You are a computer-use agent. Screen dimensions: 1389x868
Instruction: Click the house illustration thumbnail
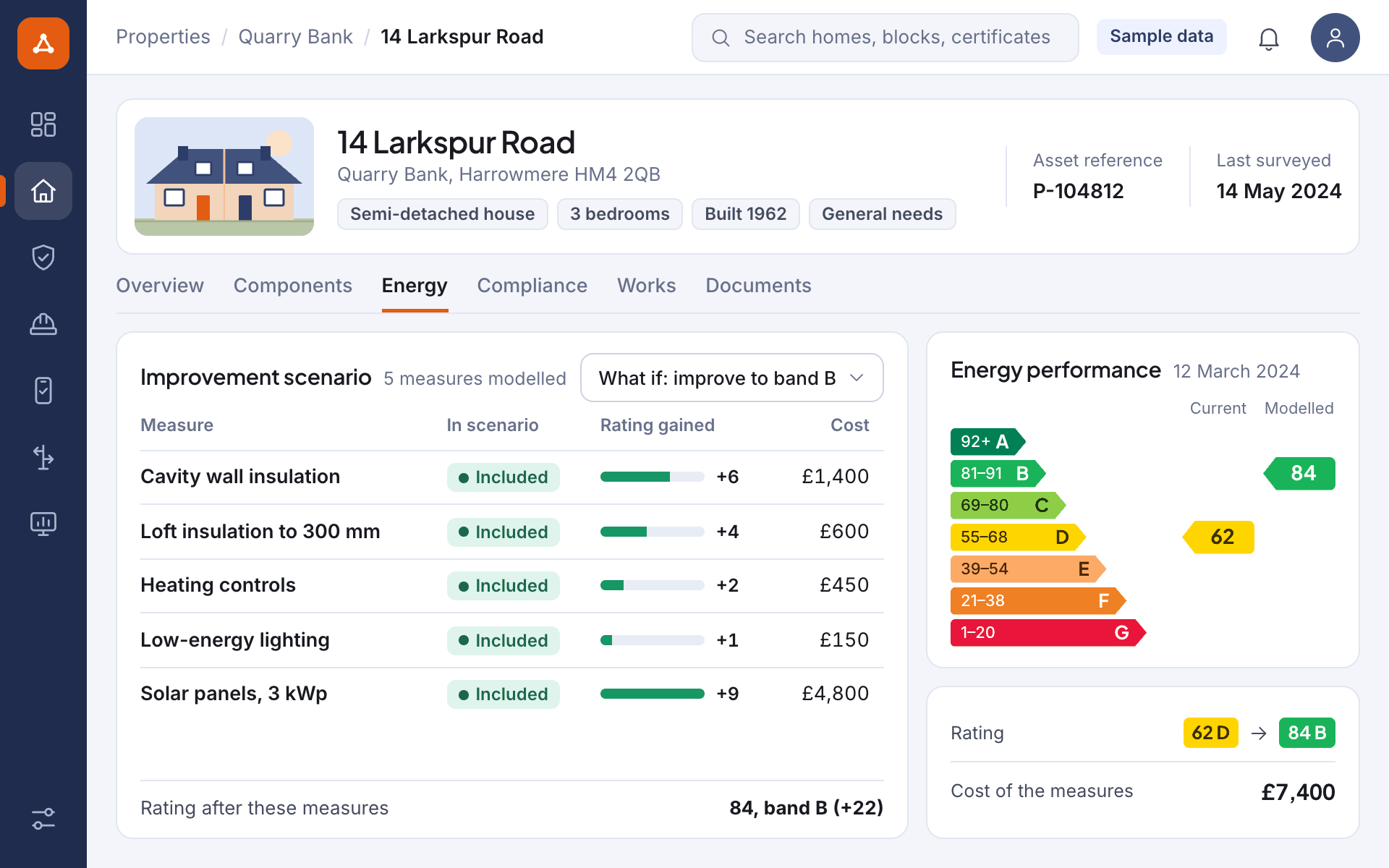tap(224, 176)
